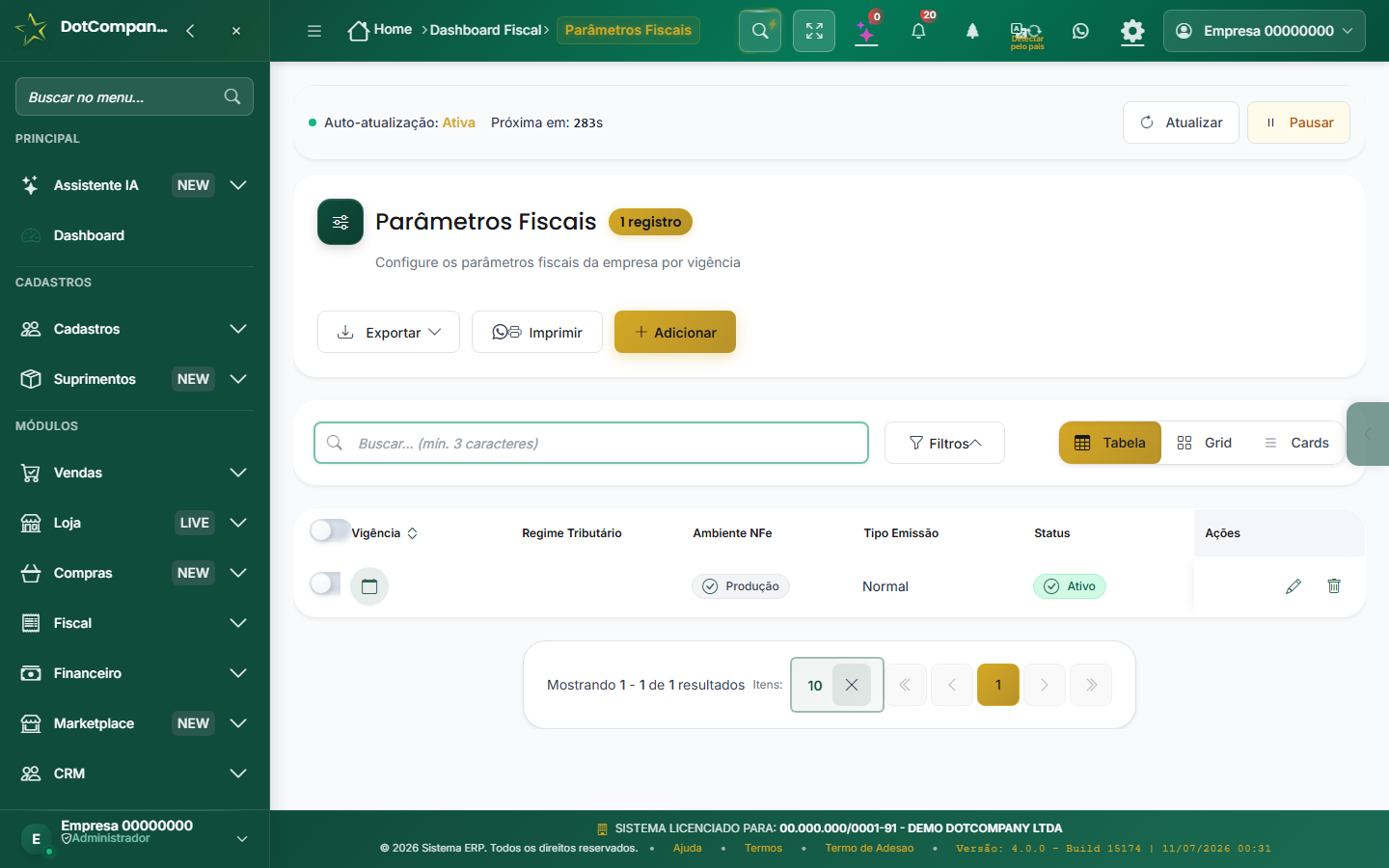1389x868 pixels.
Task: Go to next page arrow
Action: pos(1045,685)
